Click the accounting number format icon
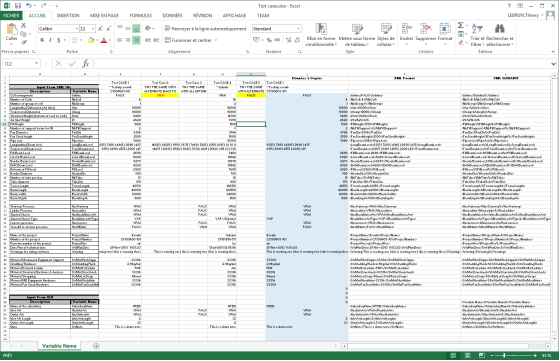Screen dimensions: 560x361 (256, 40)
